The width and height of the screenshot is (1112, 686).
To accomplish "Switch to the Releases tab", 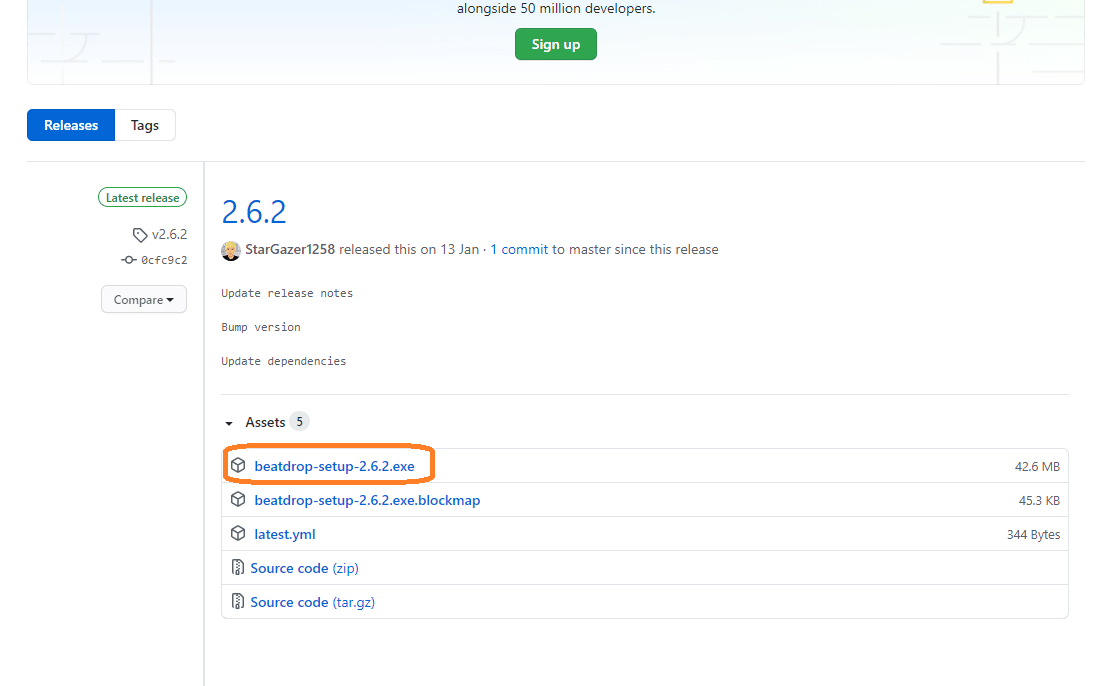I will (71, 125).
